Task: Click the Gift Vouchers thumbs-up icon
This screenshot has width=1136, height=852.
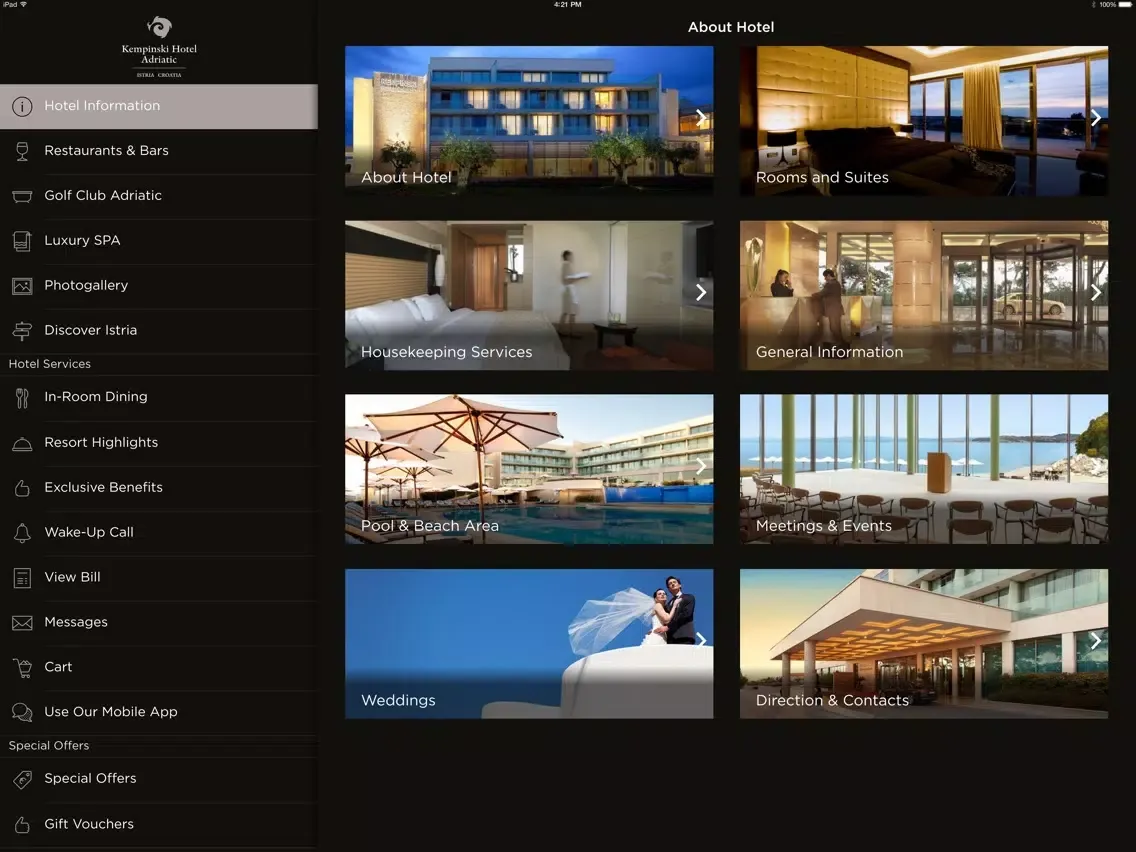Action: (x=22, y=825)
